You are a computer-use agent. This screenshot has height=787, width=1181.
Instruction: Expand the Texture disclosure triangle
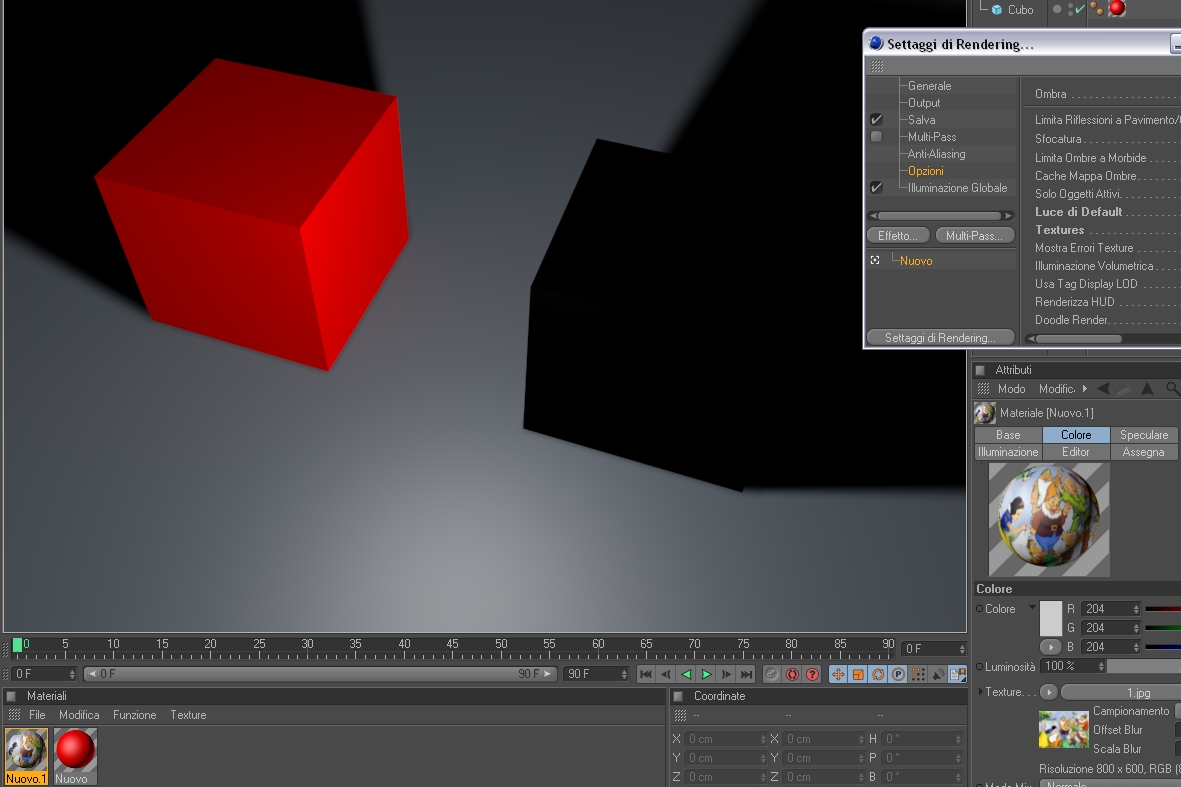[980, 691]
